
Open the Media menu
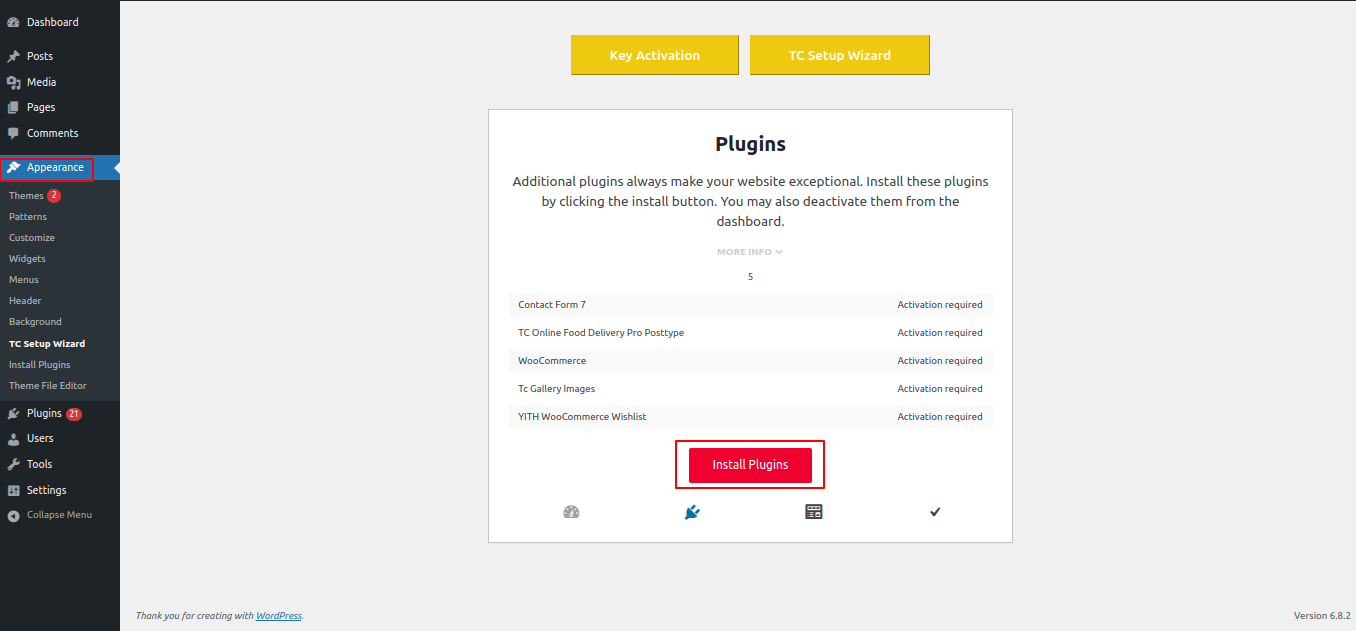pos(60,82)
